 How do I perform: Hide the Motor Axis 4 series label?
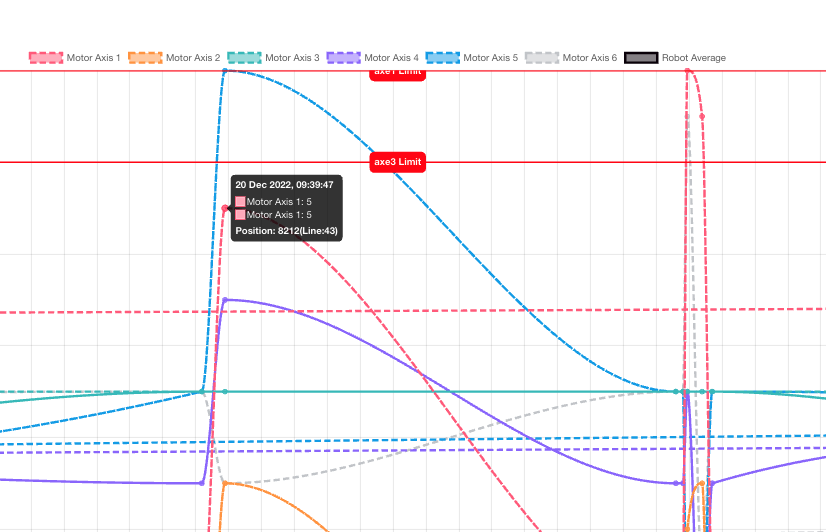pos(391,58)
